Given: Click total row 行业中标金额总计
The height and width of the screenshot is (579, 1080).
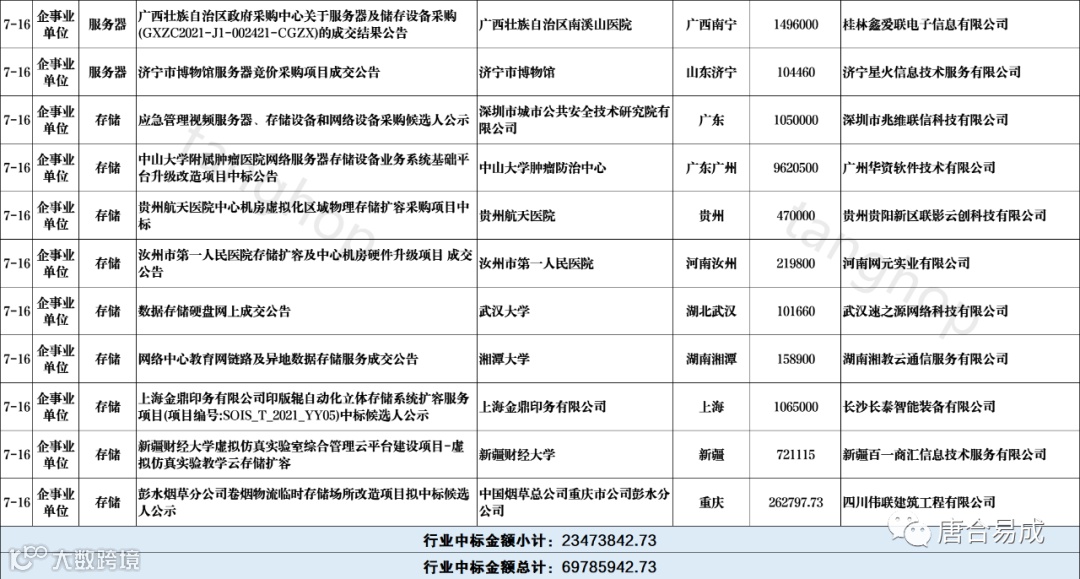Looking at the screenshot, I should pos(540,567).
